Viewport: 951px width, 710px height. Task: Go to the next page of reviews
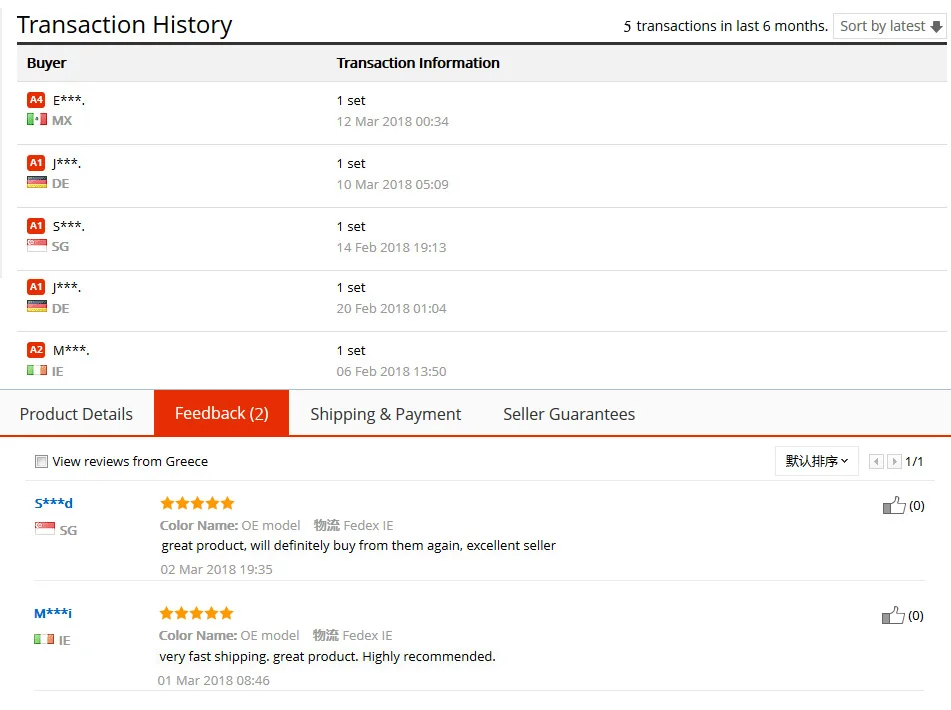coord(894,461)
